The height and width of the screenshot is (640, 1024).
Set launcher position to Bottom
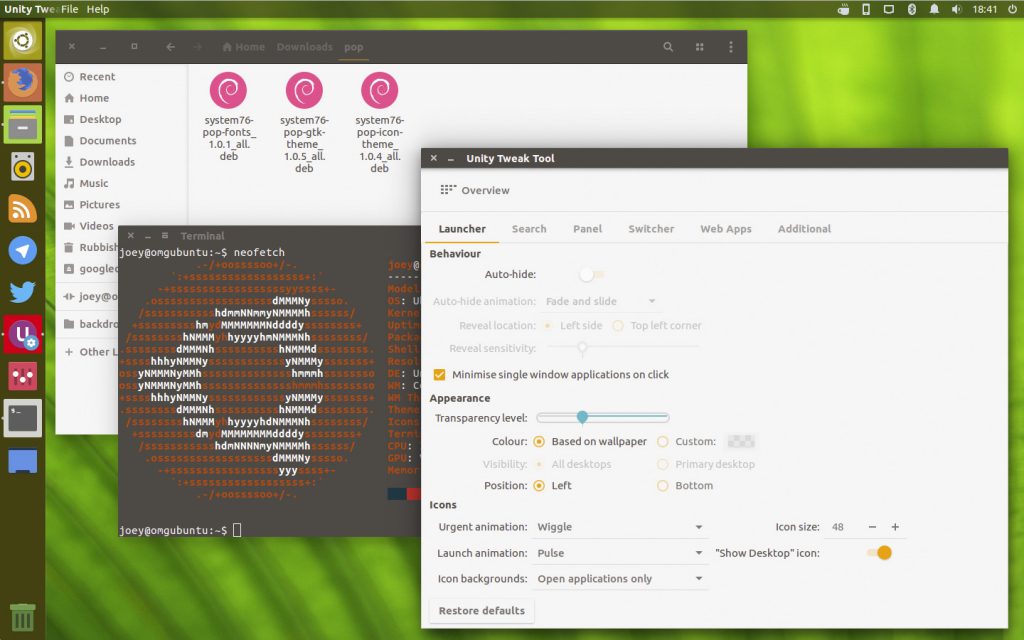[663, 486]
